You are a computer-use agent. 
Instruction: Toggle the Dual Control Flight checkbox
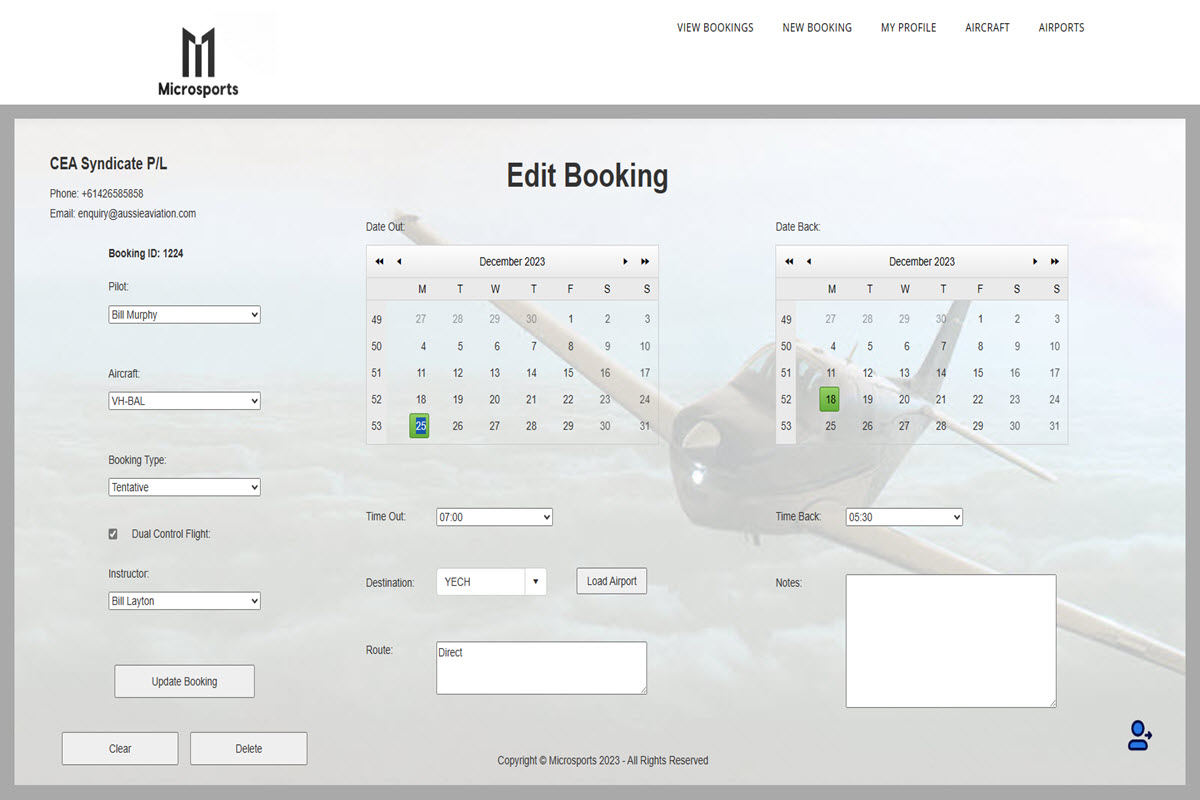coord(113,533)
